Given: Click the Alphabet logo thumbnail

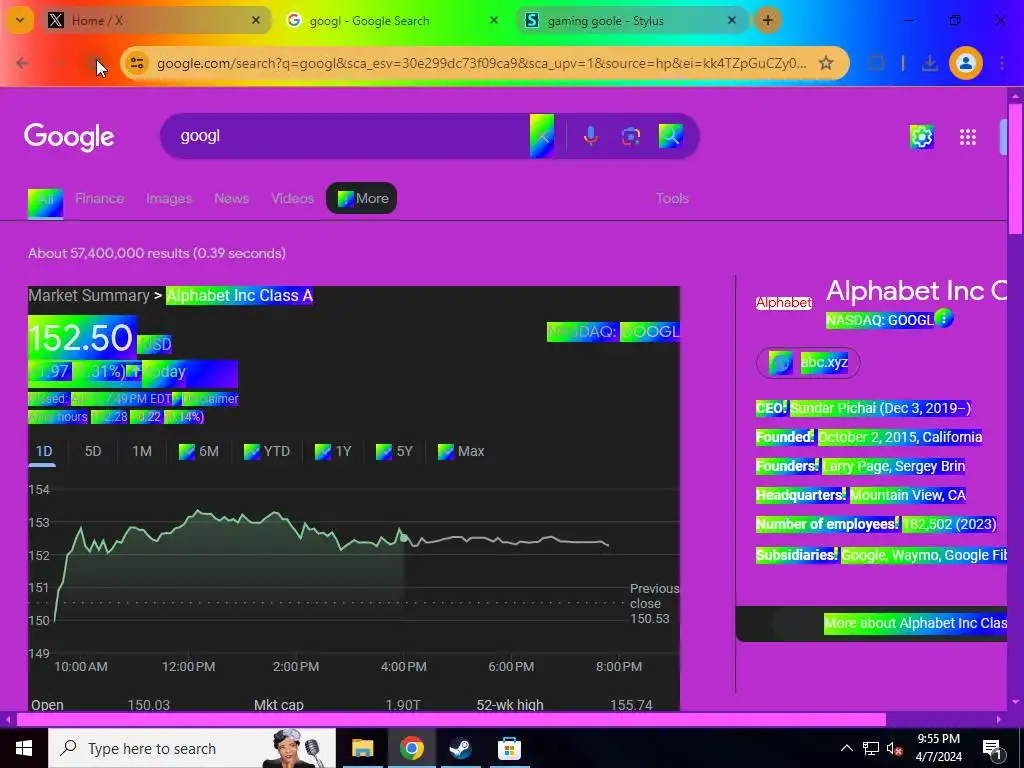Looking at the screenshot, I should [784, 303].
